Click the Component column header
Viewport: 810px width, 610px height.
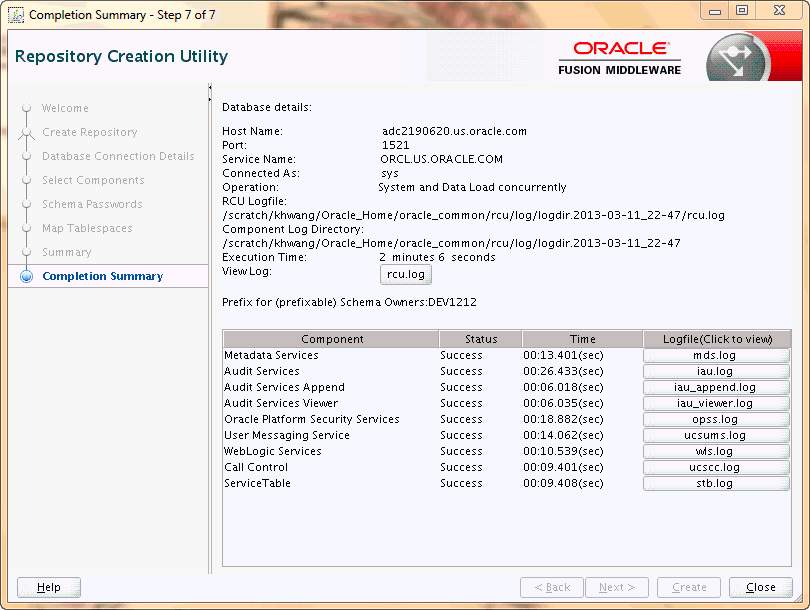click(331, 339)
